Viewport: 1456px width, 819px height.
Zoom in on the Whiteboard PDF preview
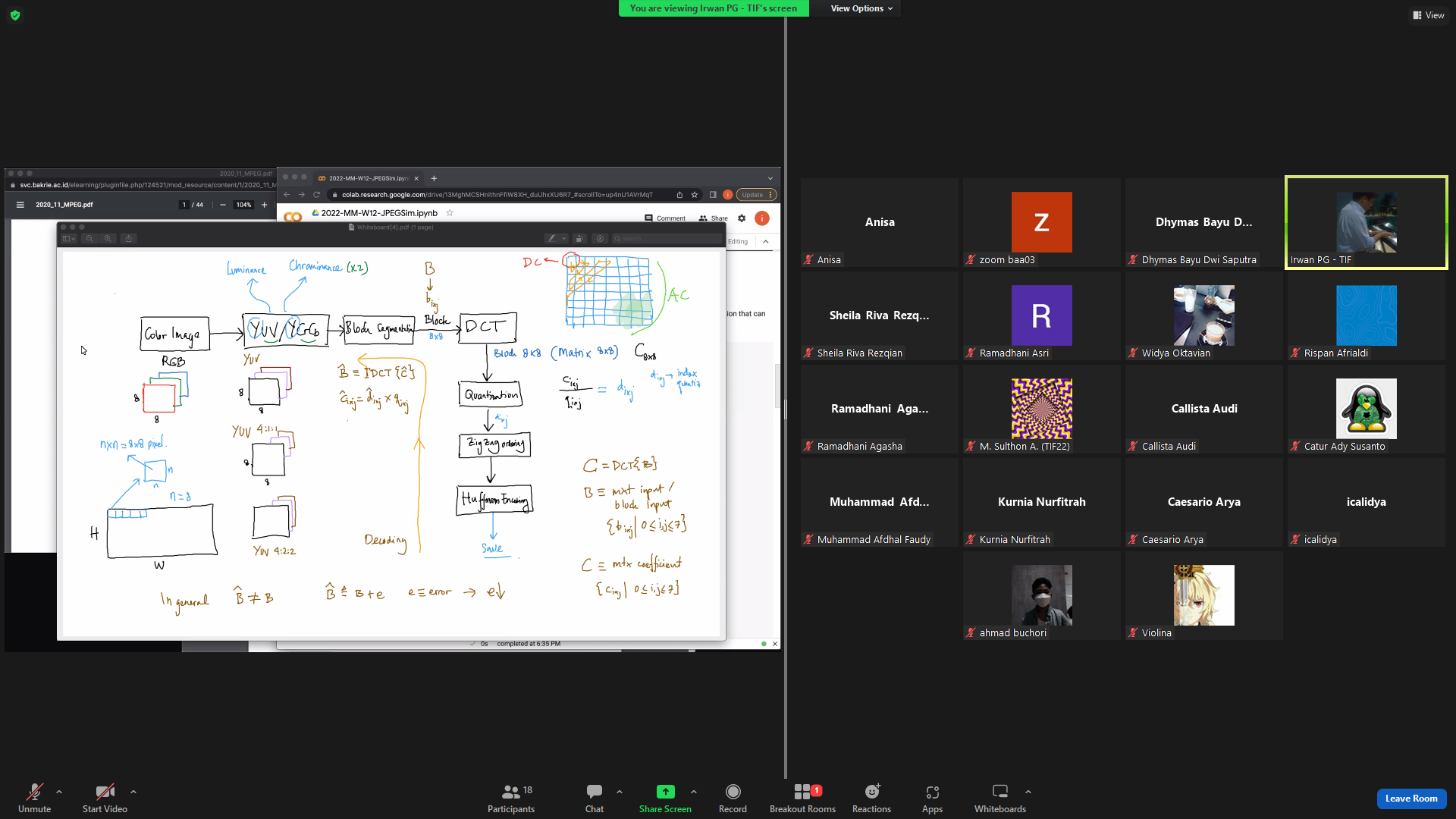coord(108,239)
